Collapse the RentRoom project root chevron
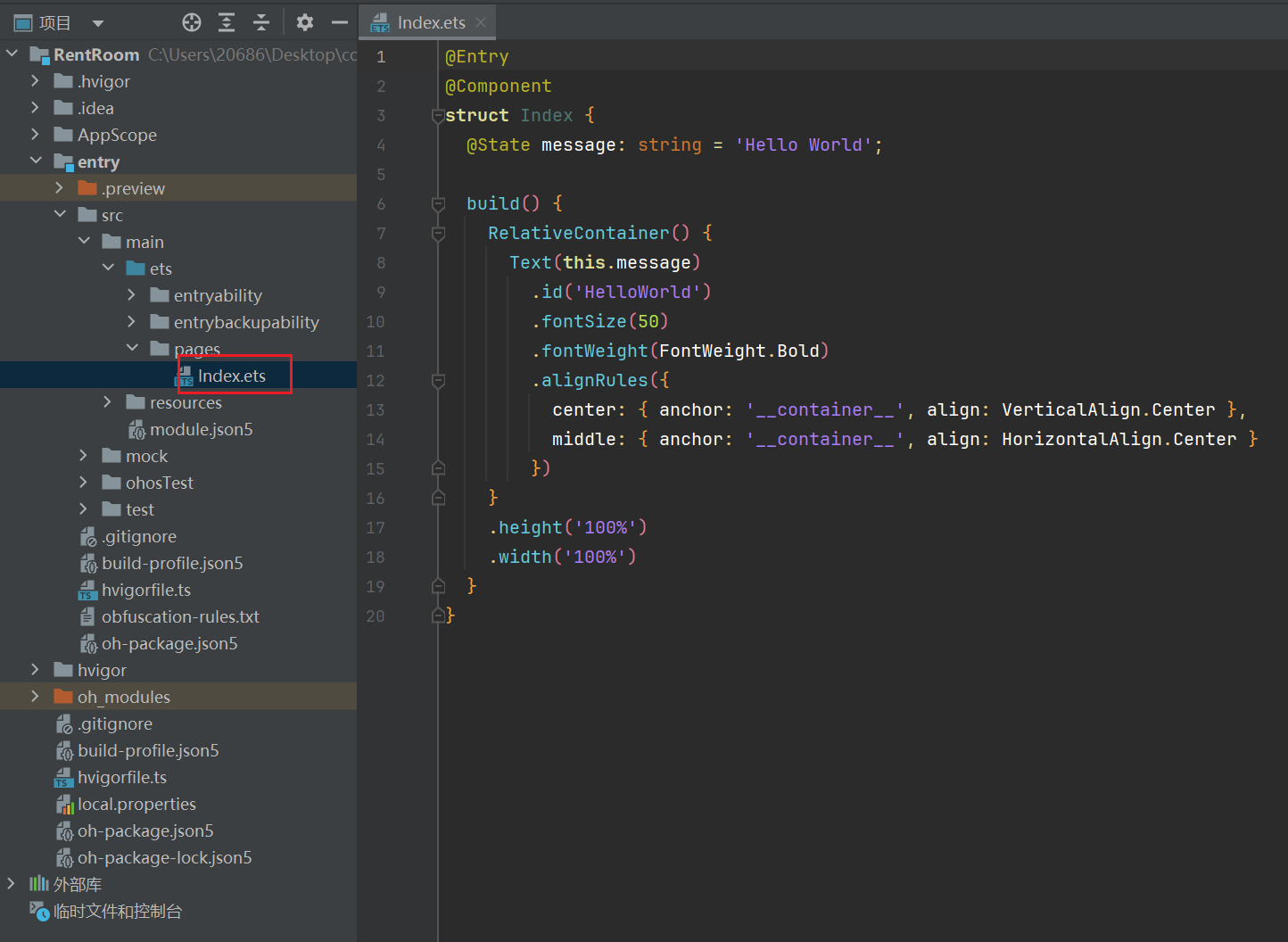Image resolution: width=1288 pixels, height=942 pixels. (12, 54)
